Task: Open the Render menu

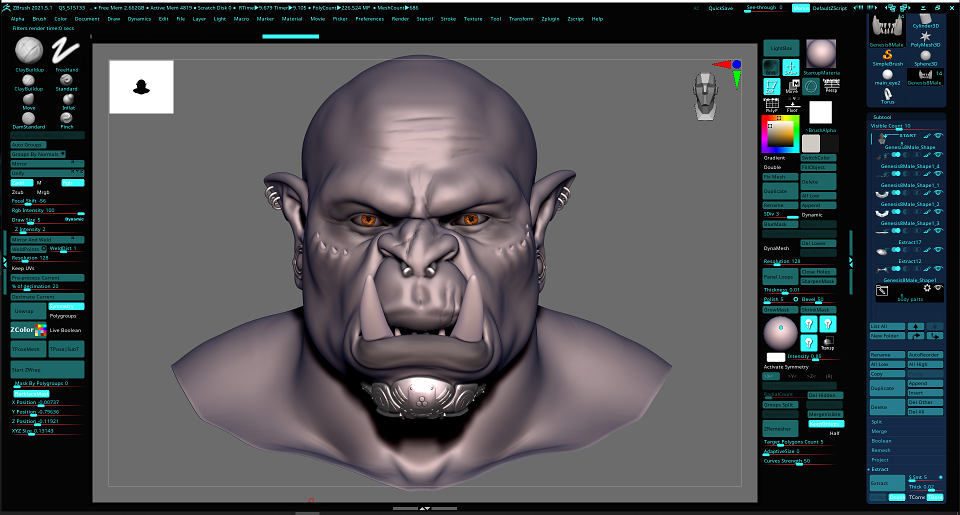Action: (400, 19)
